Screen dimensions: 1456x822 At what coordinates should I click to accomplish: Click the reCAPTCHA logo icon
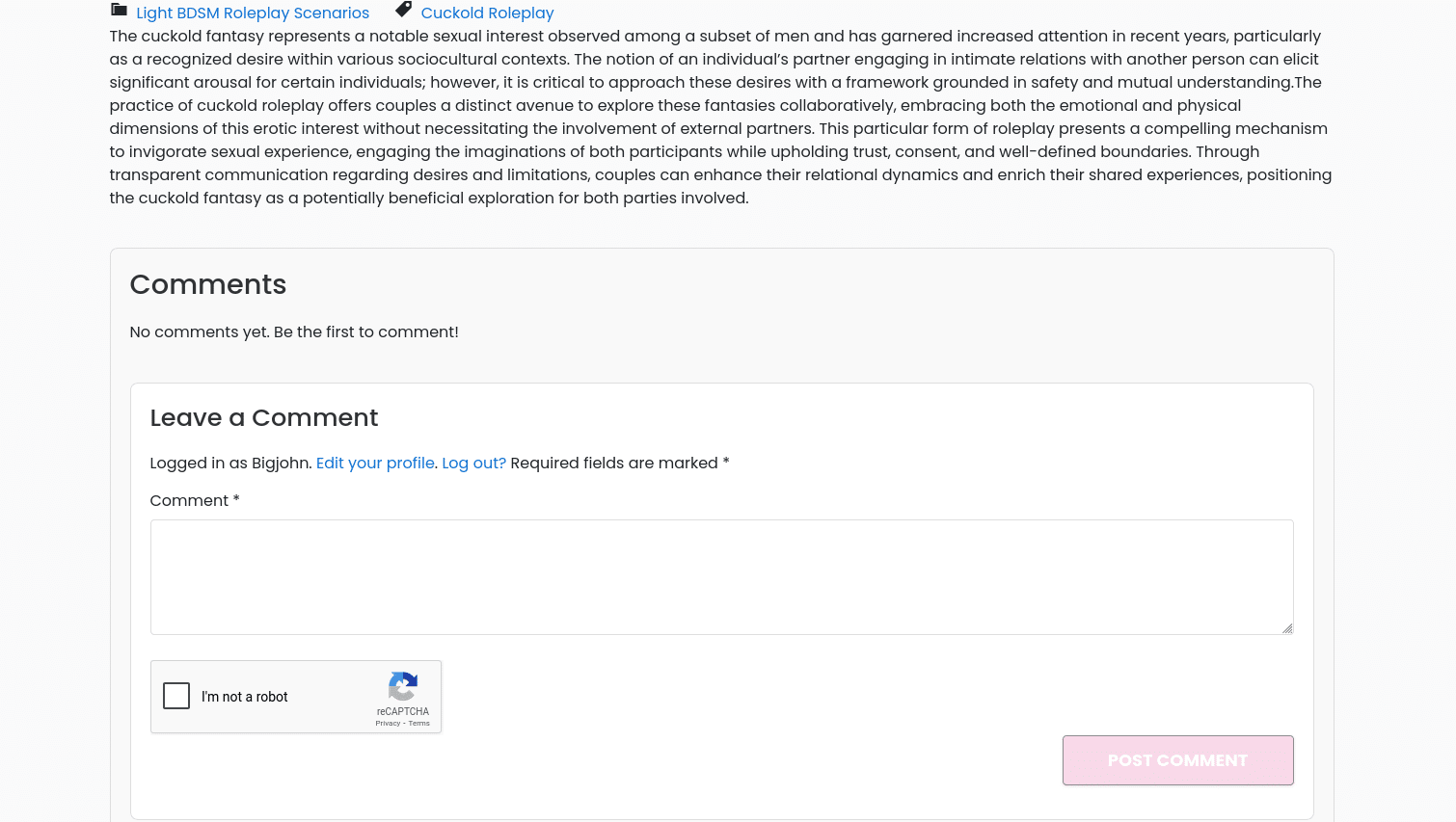[x=403, y=686]
